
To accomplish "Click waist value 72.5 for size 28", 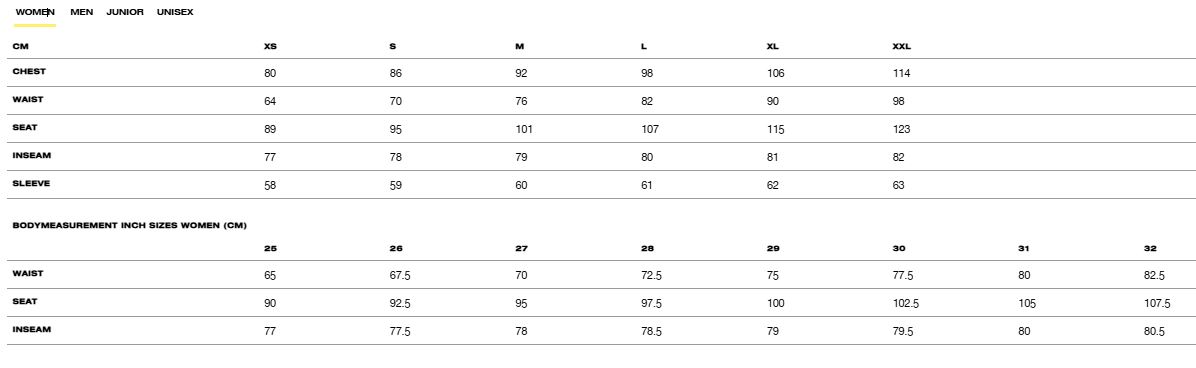I will coord(651,276).
